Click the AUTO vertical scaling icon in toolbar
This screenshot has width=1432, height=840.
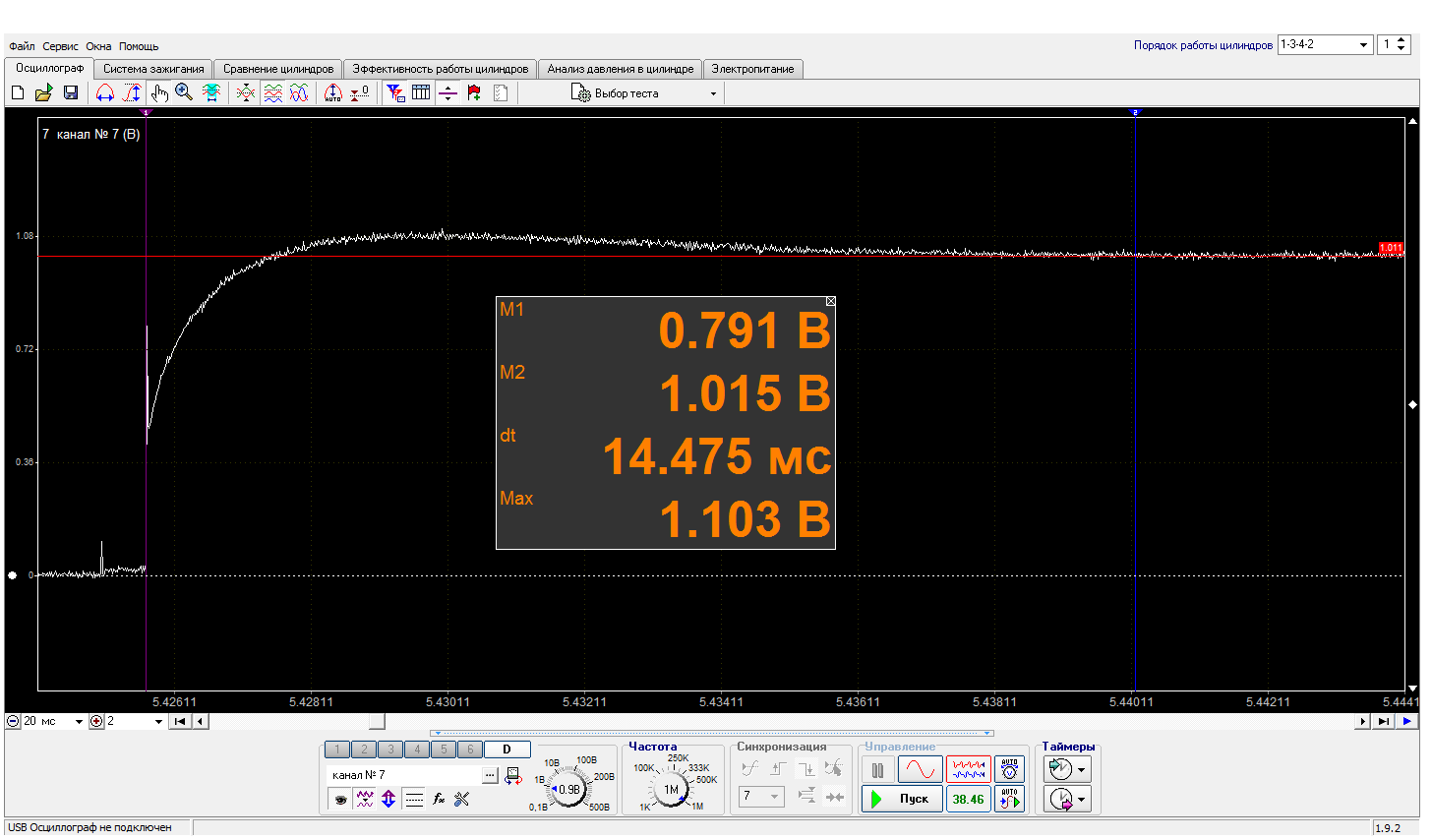pos(333,92)
